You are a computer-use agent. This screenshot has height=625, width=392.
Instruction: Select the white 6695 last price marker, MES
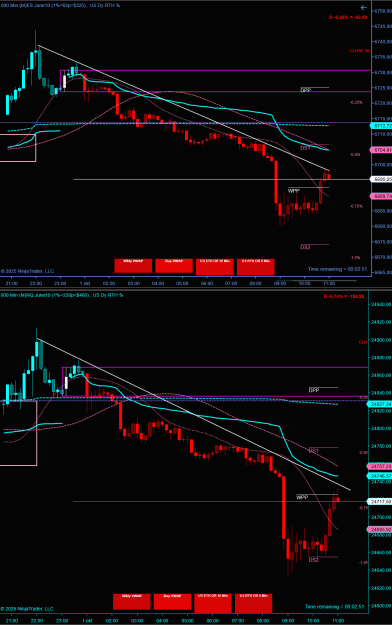point(382,179)
